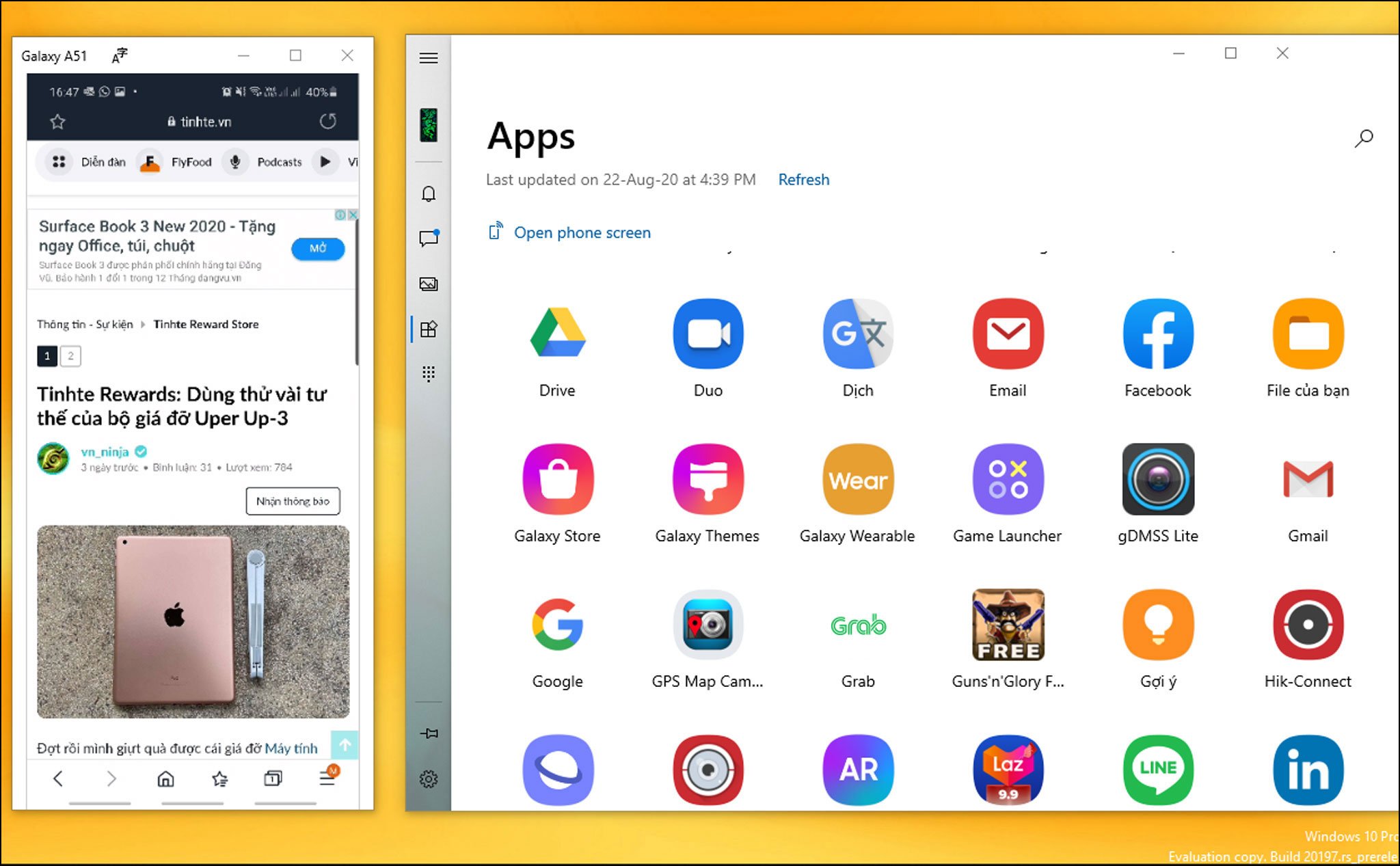Open Game Launcher app

(x=1008, y=479)
